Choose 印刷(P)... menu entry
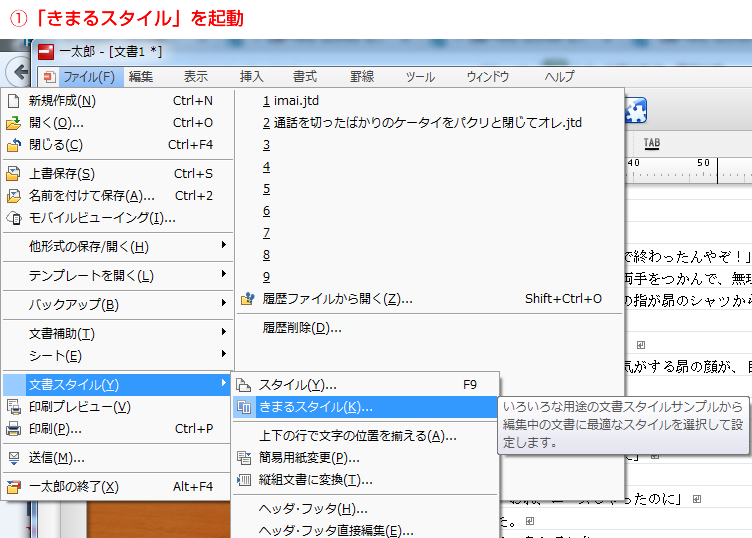The height and width of the screenshot is (538, 752). pos(117,429)
